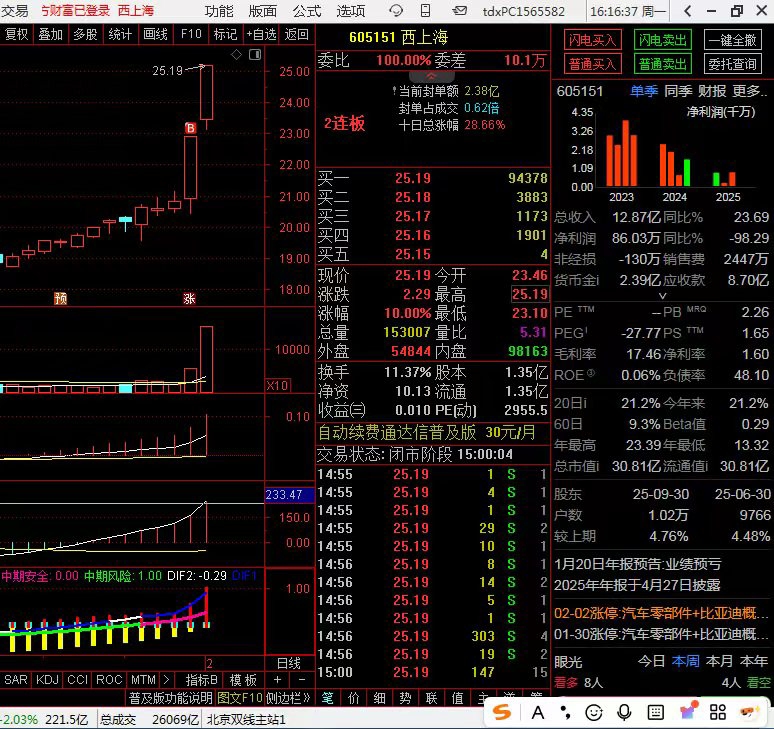
Task: Expand more indicators arrow after MTM
Action: [166, 680]
